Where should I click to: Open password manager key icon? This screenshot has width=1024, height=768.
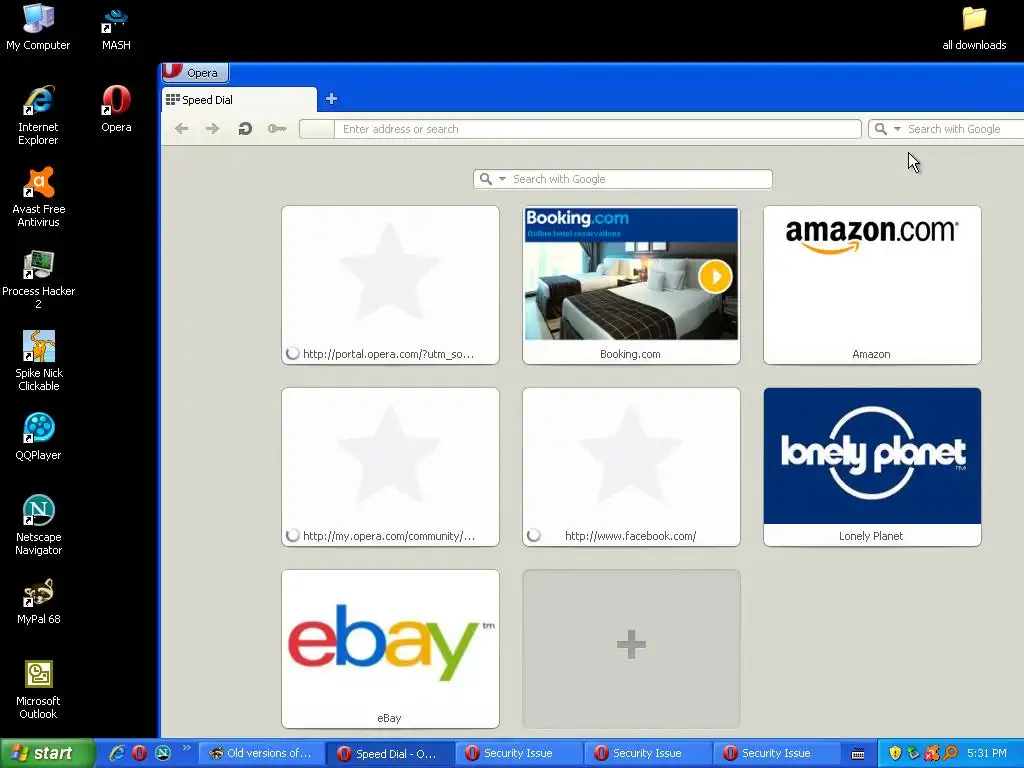click(277, 129)
